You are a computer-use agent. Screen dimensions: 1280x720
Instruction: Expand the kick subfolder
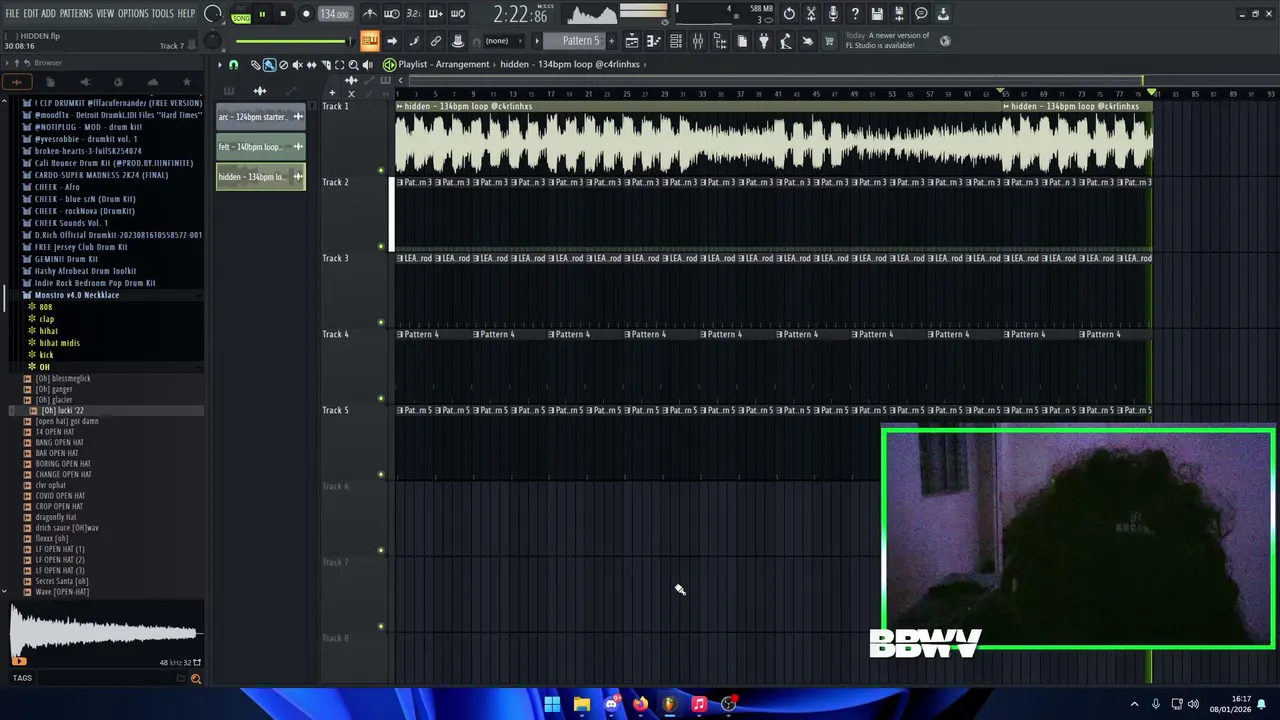(x=46, y=355)
